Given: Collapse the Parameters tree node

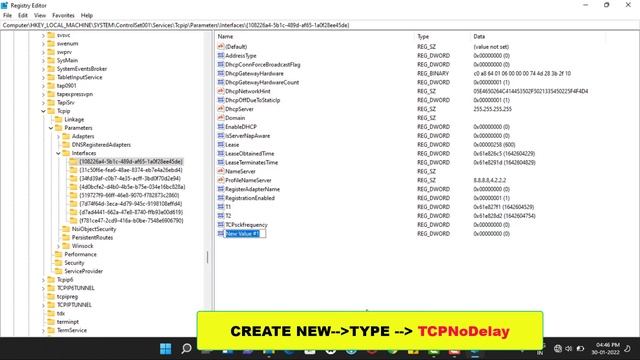Looking at the screenshot, I should pos(51,128).
